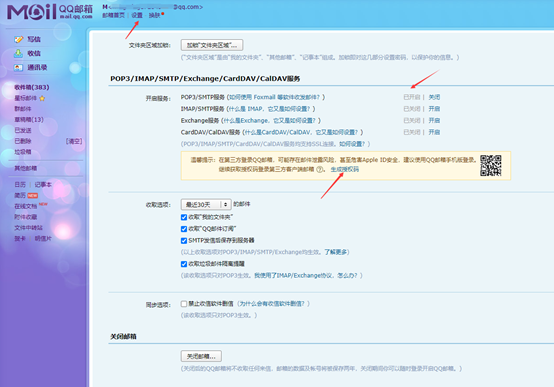The width and height of the screenshot is (554, 387).
Task: Click the 已开启 status text for POP3/SMTP
Action: click(x=412, y=97)
